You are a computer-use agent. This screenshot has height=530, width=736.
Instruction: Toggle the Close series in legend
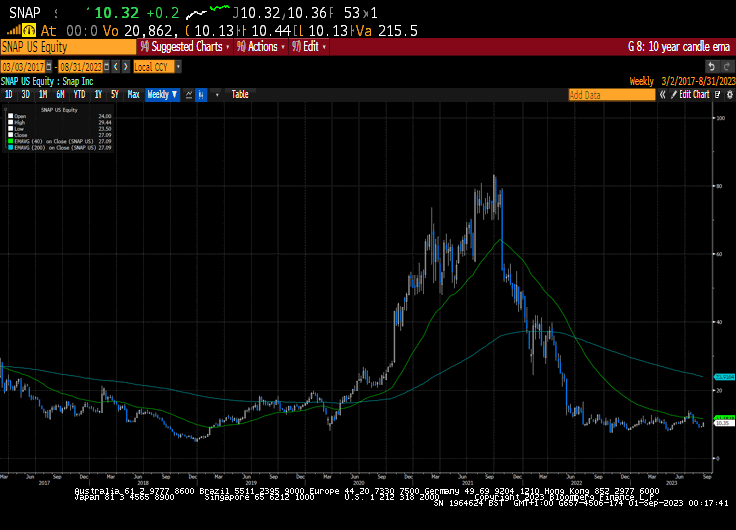11,135
